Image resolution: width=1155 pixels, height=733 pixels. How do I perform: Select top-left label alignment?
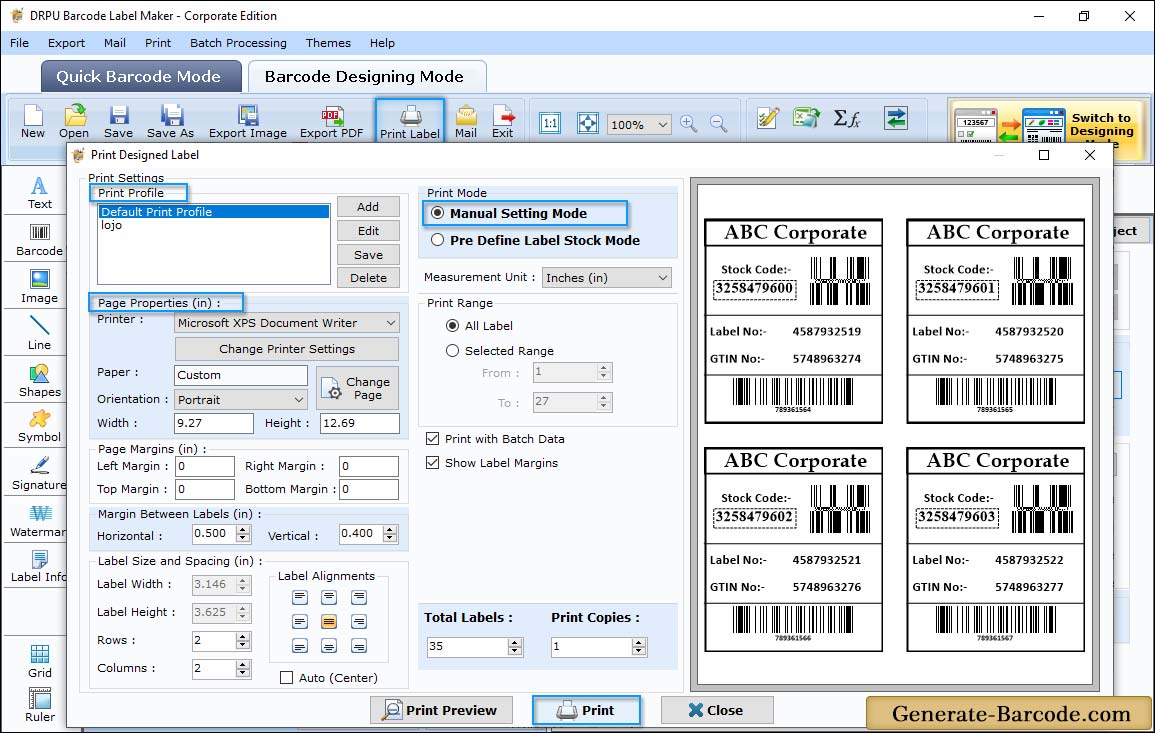[300, 597]
